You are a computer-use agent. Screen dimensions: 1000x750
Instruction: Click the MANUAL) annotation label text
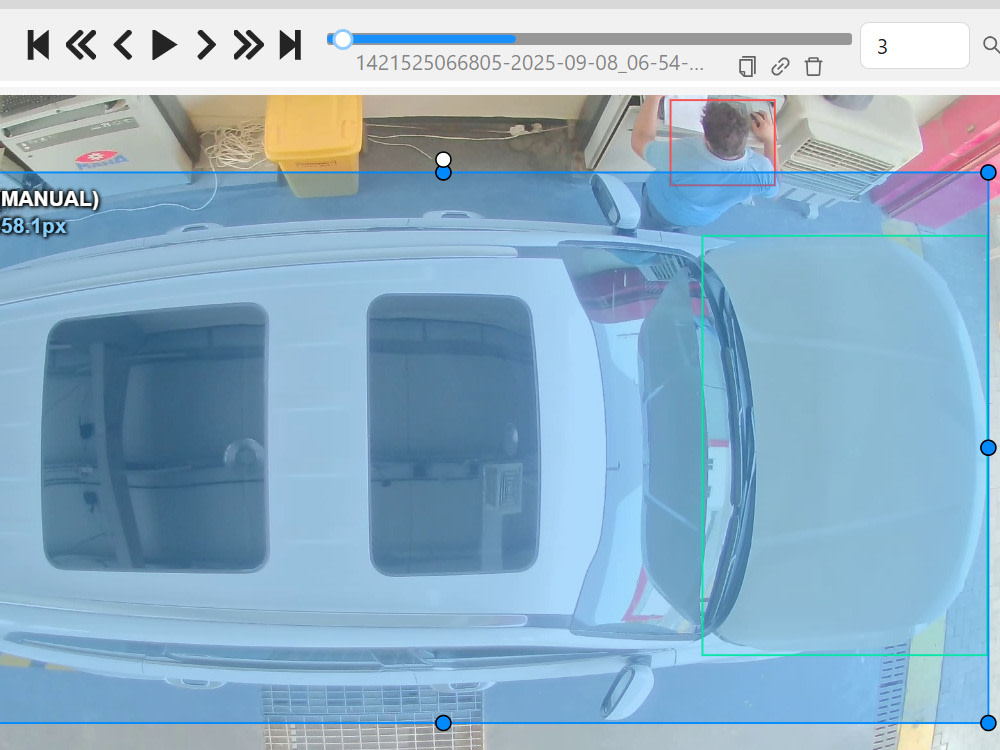(50, 199)
